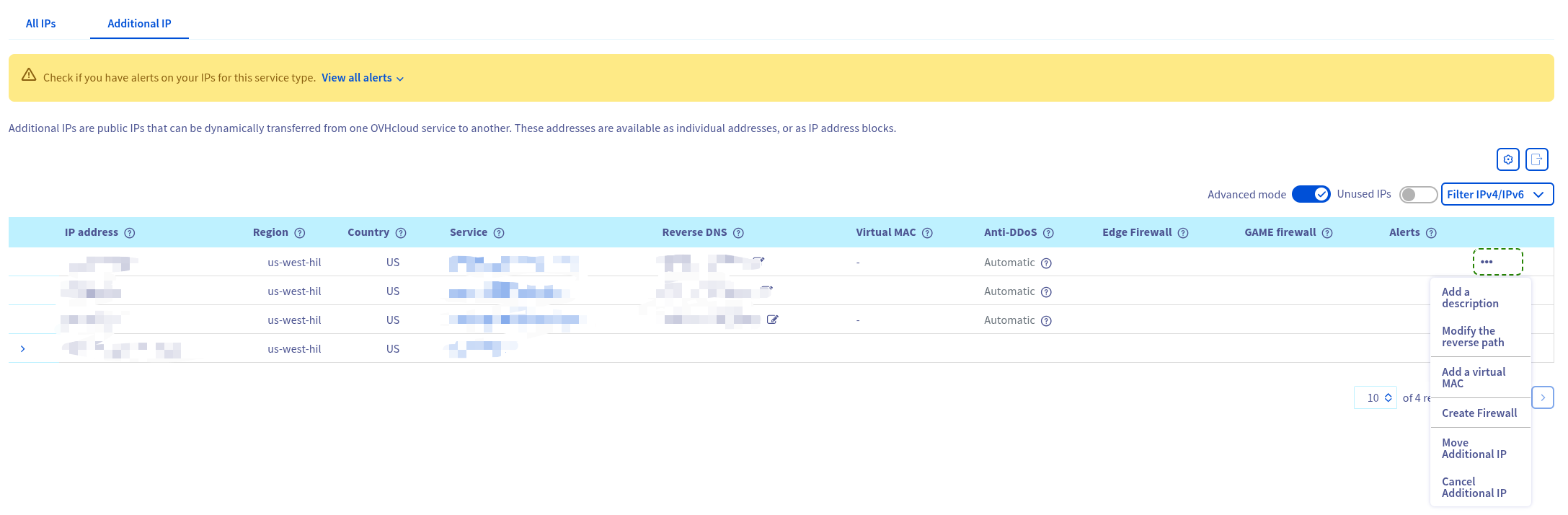This screenshot has height=515, width=1568.
Task: Click the help icon beside IP address
Action: pyautogui.click(x=130, y=233)
